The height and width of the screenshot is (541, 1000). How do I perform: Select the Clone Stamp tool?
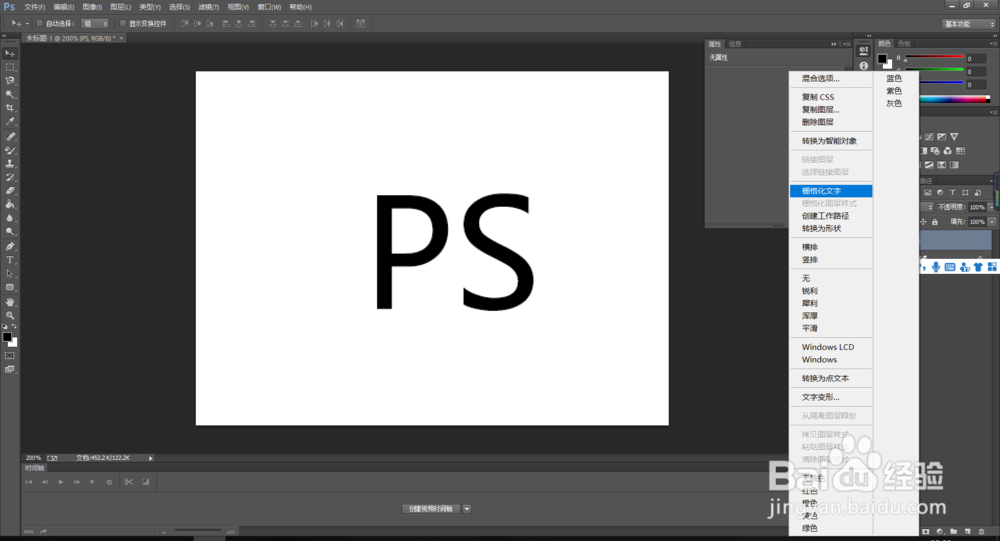click(10, 164)
